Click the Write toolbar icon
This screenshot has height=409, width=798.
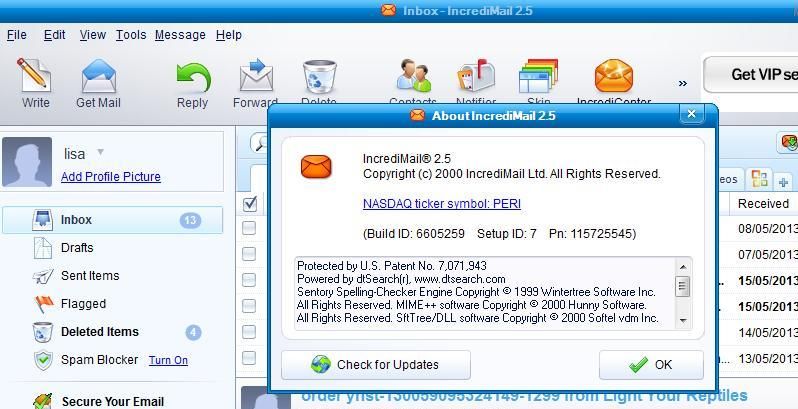pyautogui.click(x=34, y=75)
